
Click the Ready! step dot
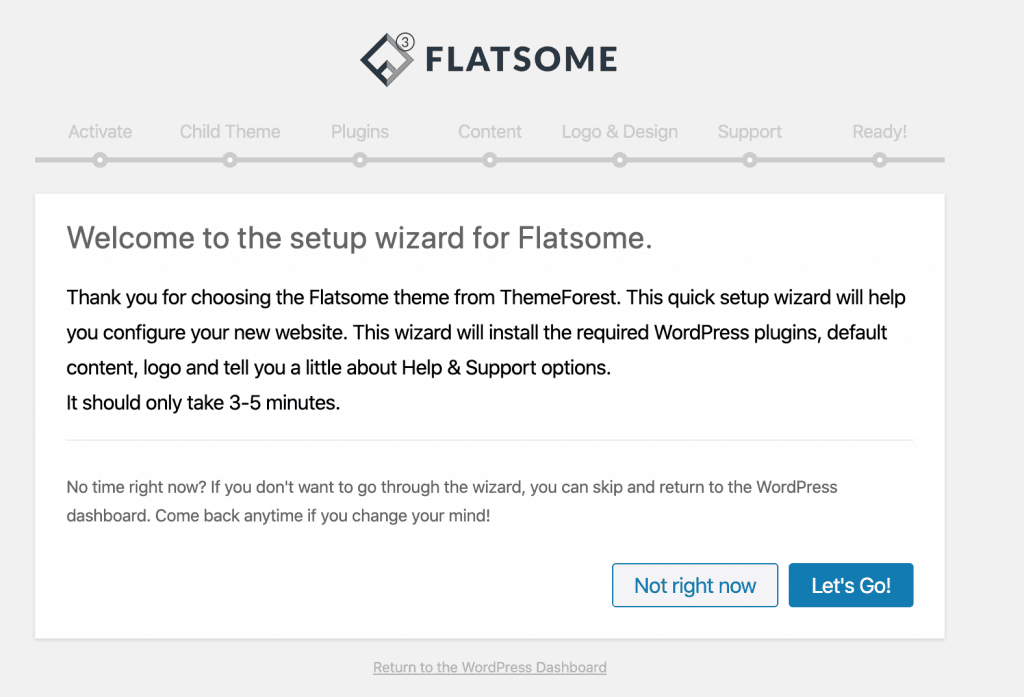pyautogui.click(x=879, y=157)
